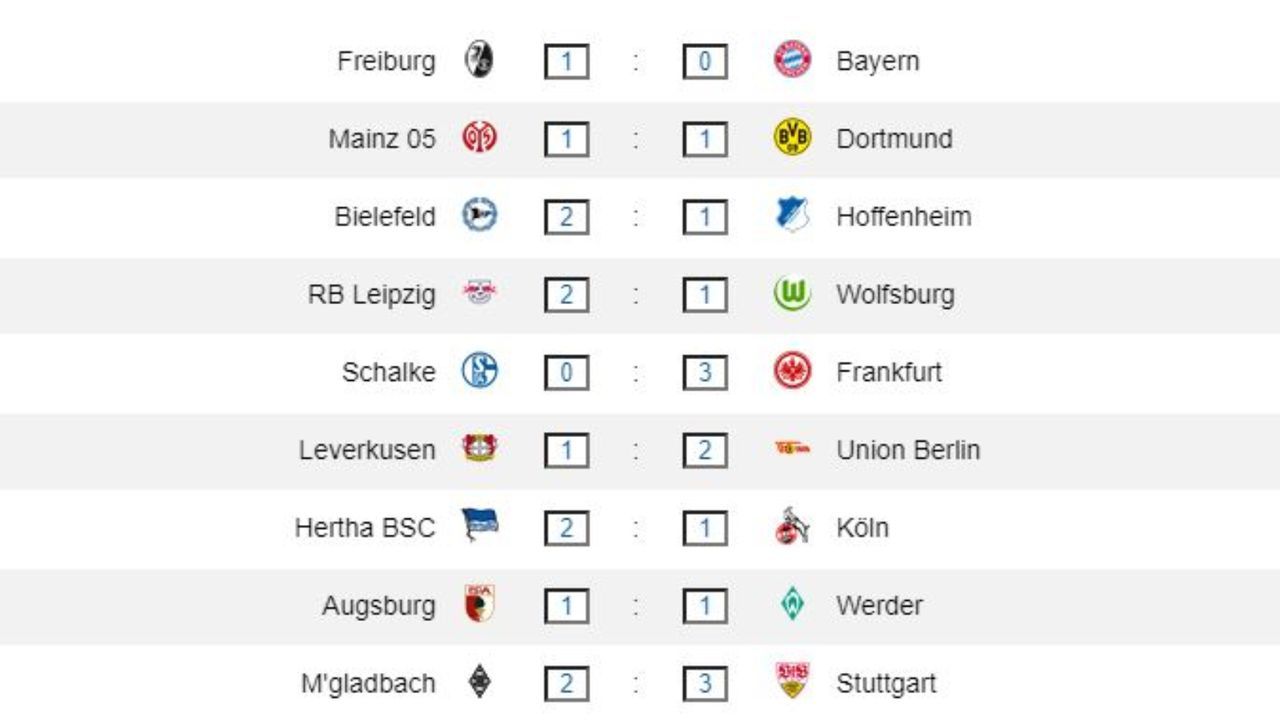Click the Stuttgart score input field
This screenshot has width=1280, height=721.
(x=704, y=685)
